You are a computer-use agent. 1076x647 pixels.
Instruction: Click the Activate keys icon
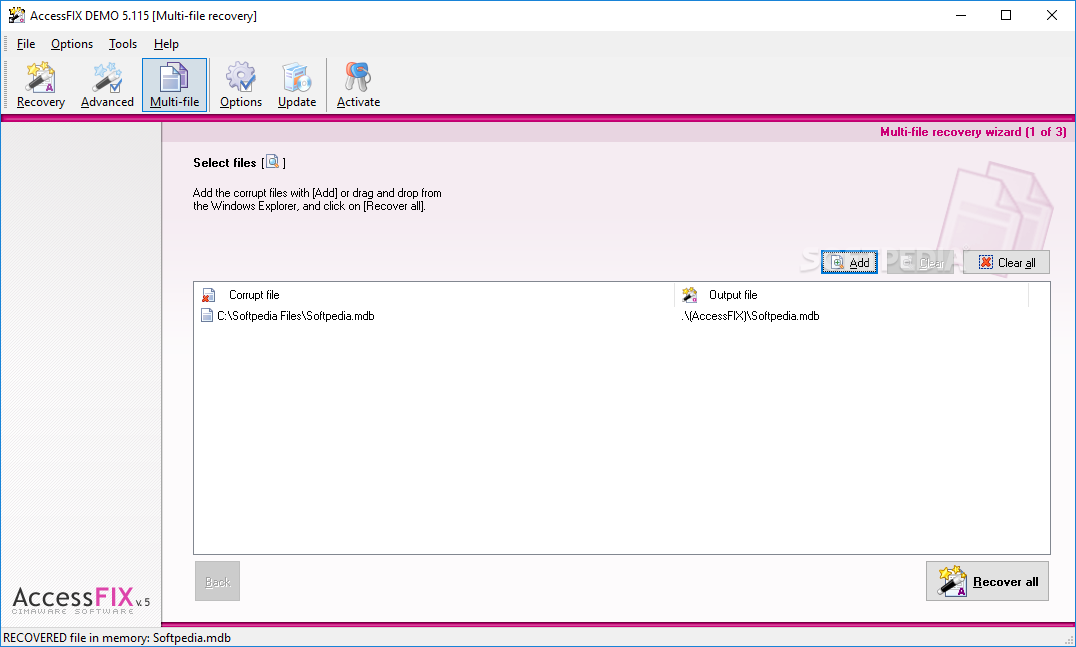point(358,85)
